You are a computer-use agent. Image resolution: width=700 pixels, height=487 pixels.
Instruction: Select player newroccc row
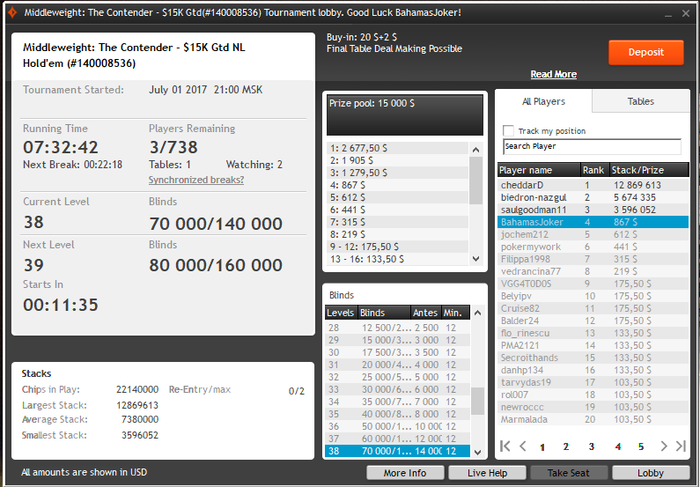(593, 407)
